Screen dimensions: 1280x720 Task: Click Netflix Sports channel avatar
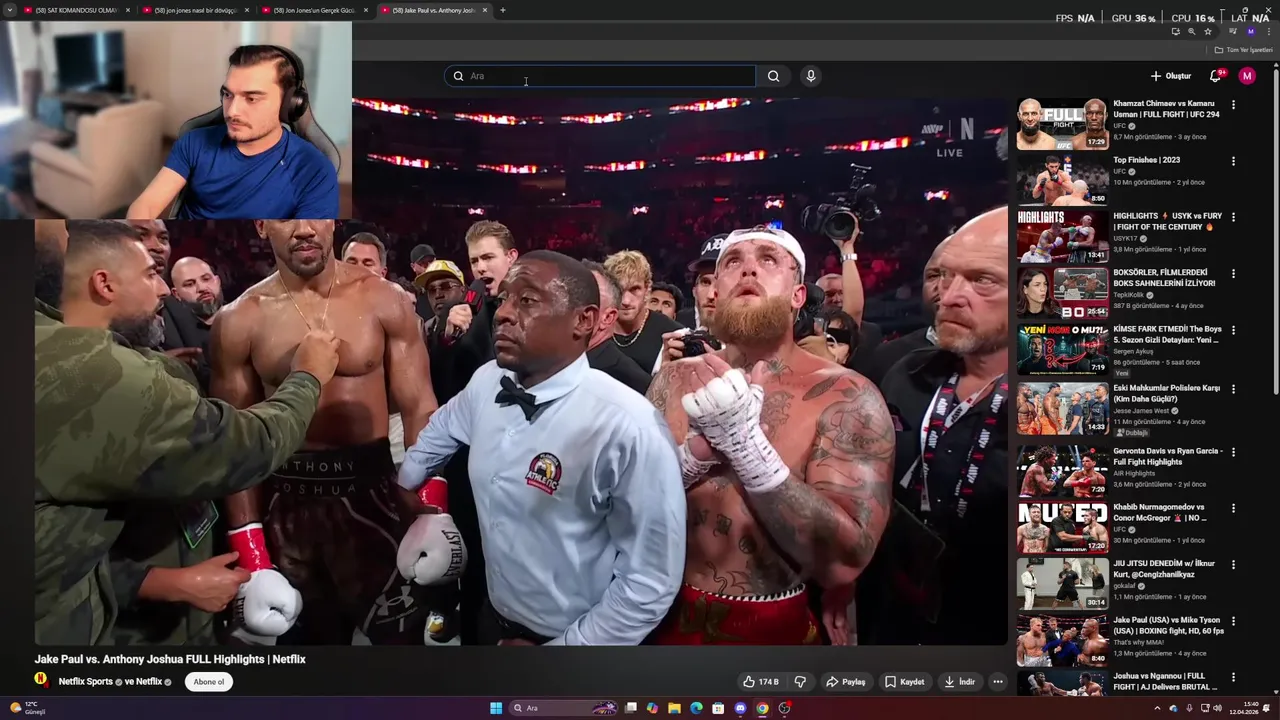coord(41,680)
